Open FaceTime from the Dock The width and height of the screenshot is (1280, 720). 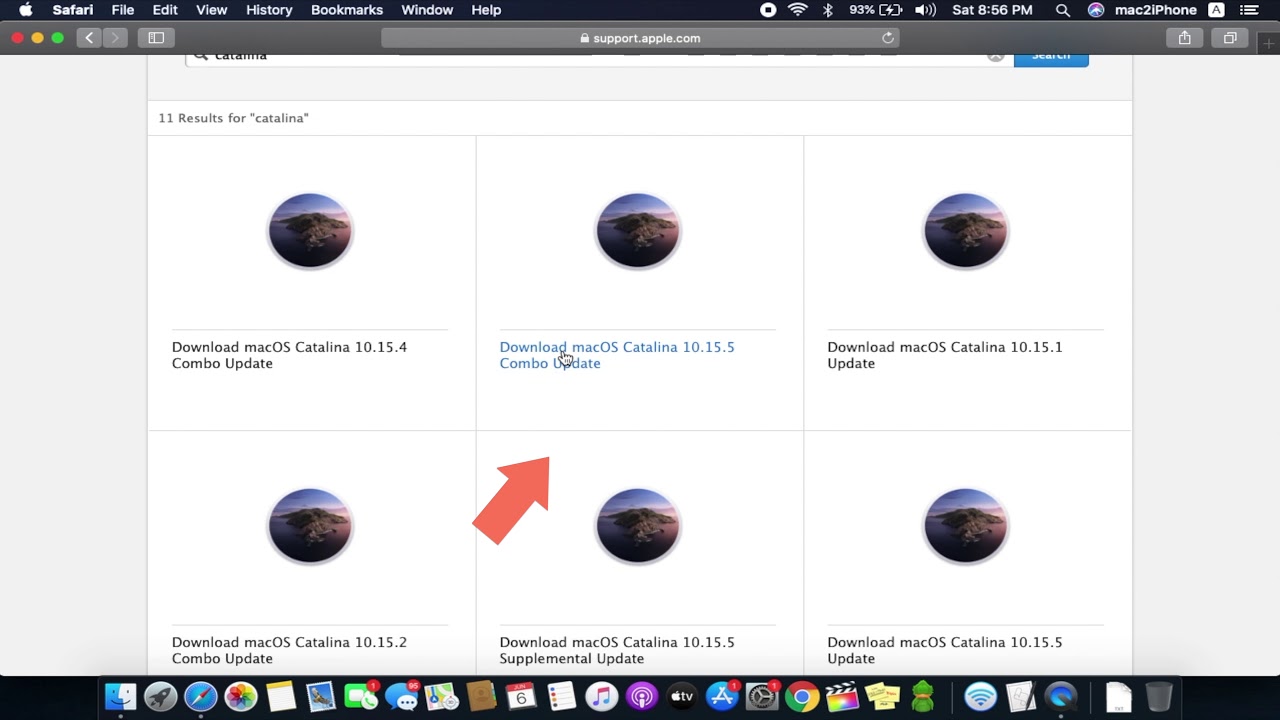pyautogui.click(x=360, y=696)
